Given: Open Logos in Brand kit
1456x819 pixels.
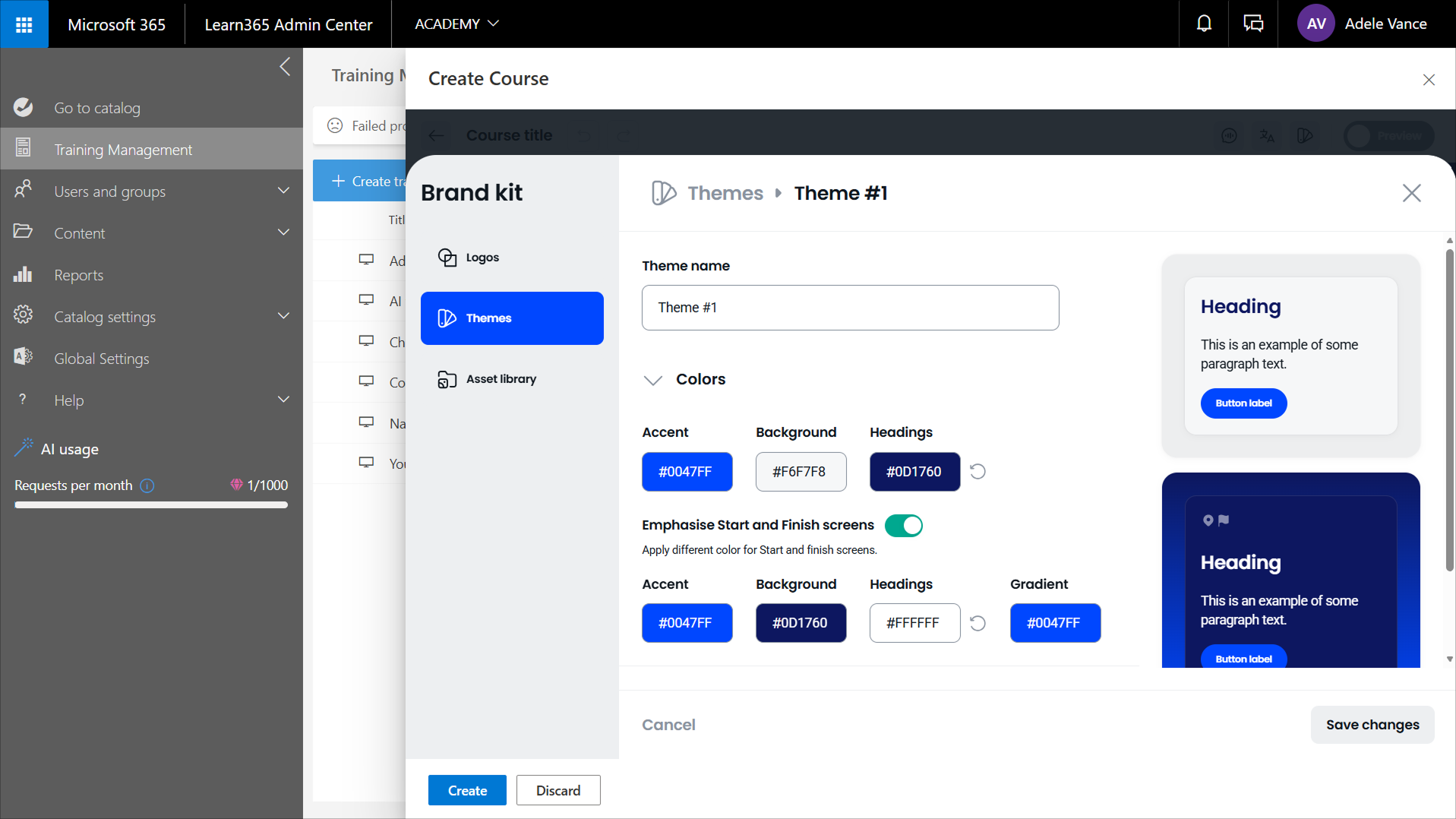Looking at the screenshot, I should pos(482,258).
